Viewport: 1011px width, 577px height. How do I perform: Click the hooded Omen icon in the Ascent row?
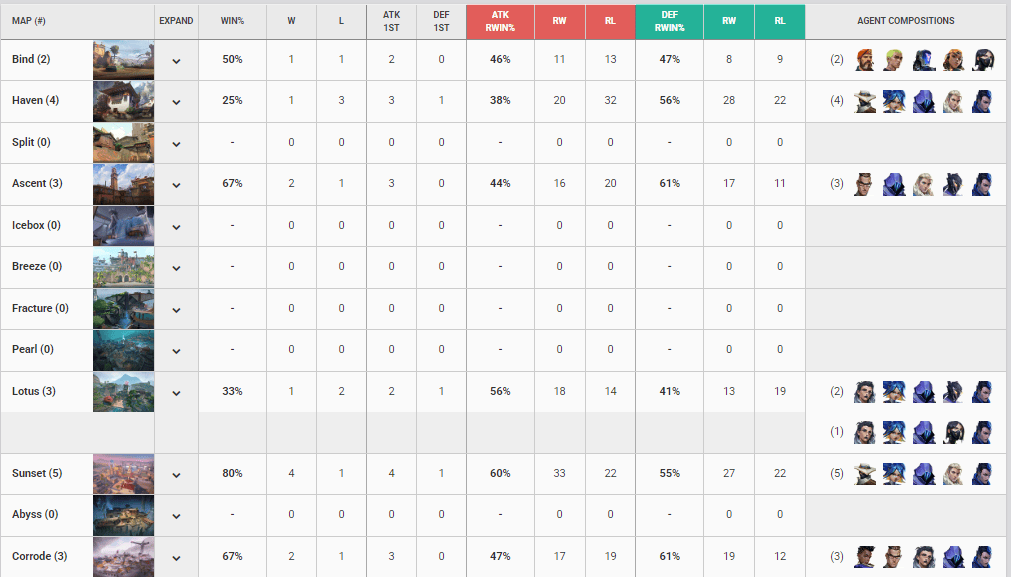point(894,184)
